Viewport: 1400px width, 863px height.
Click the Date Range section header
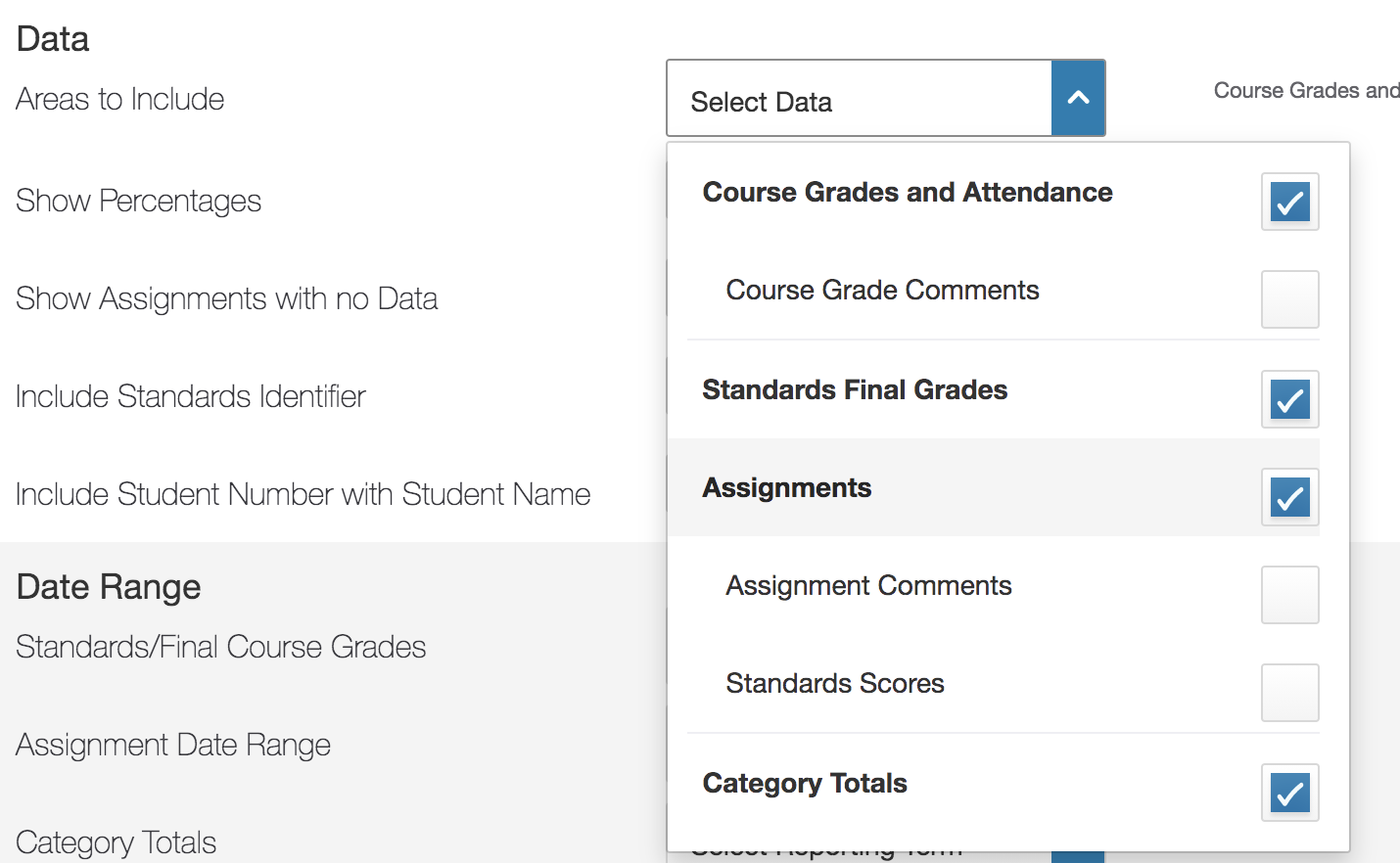pos(108,586)
